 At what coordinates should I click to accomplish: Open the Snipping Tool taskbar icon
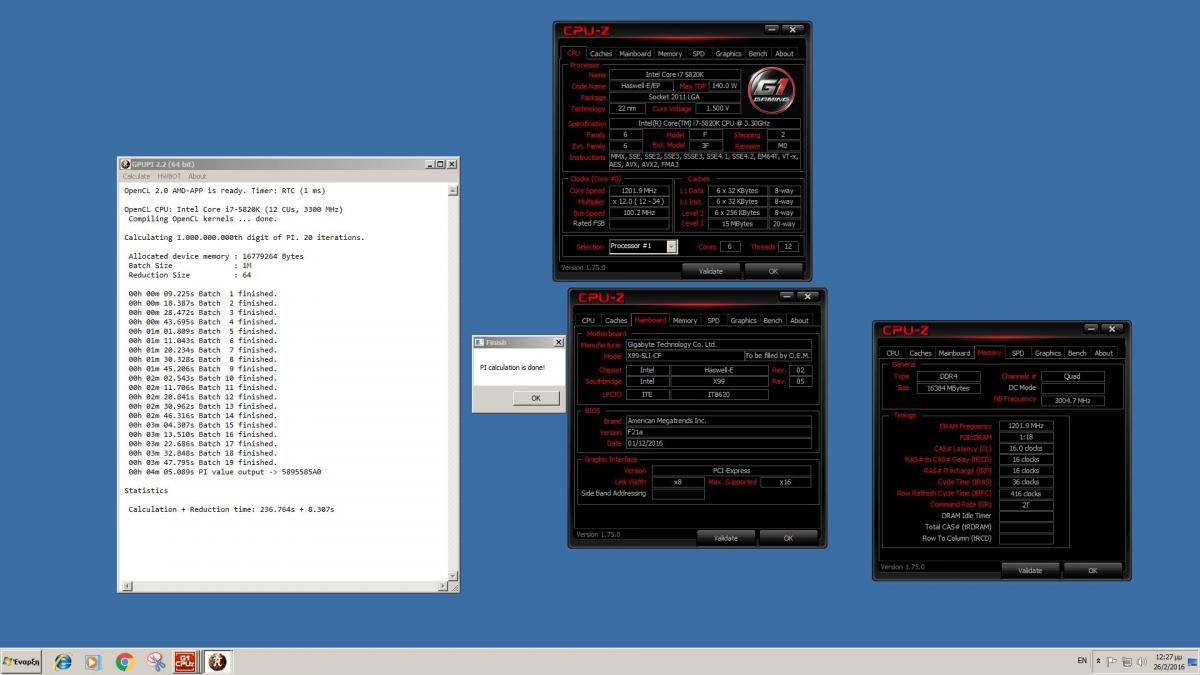coord(155,661)
